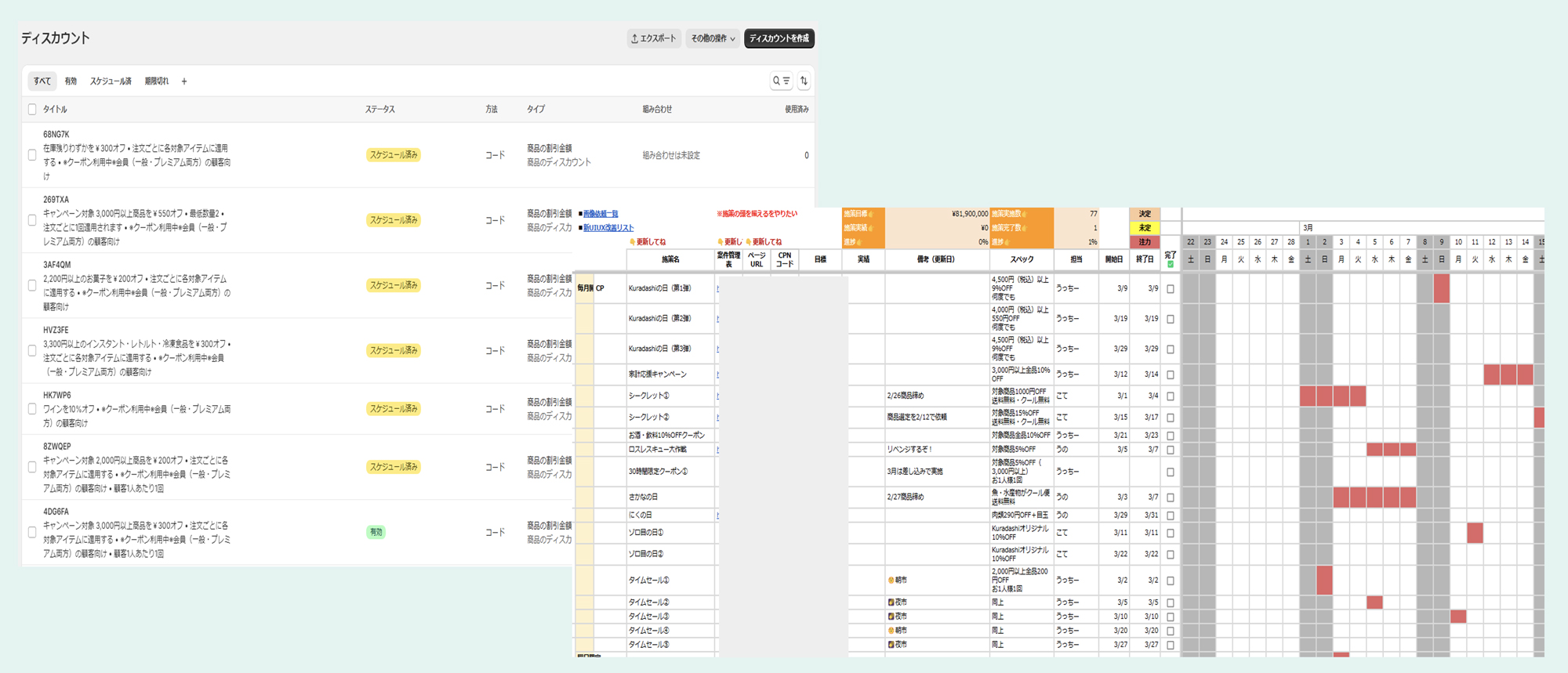
Task: Select the checkbox for discount 68NG7K
Action: [x=32, y=155]
